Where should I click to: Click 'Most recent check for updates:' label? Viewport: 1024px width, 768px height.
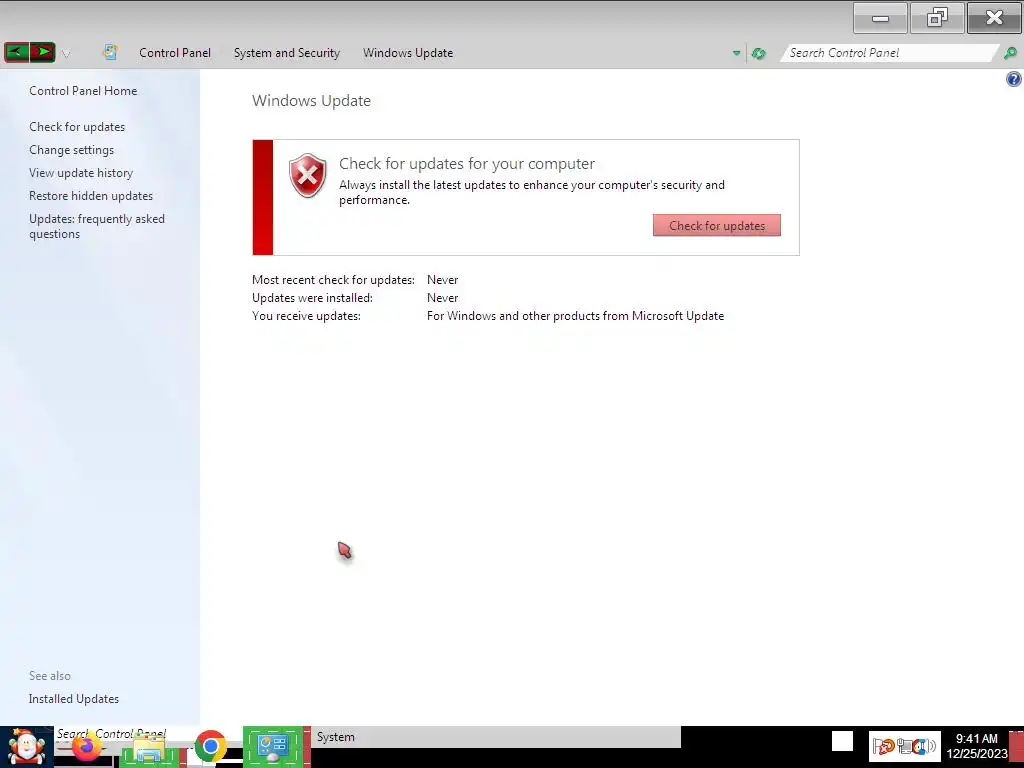(x=333, y=280)
